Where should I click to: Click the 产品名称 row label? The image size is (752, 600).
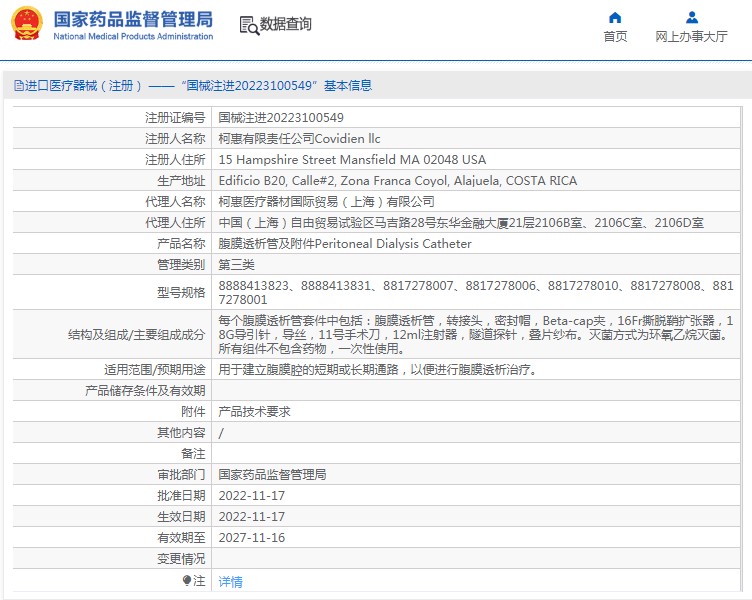tap(181, 244)
